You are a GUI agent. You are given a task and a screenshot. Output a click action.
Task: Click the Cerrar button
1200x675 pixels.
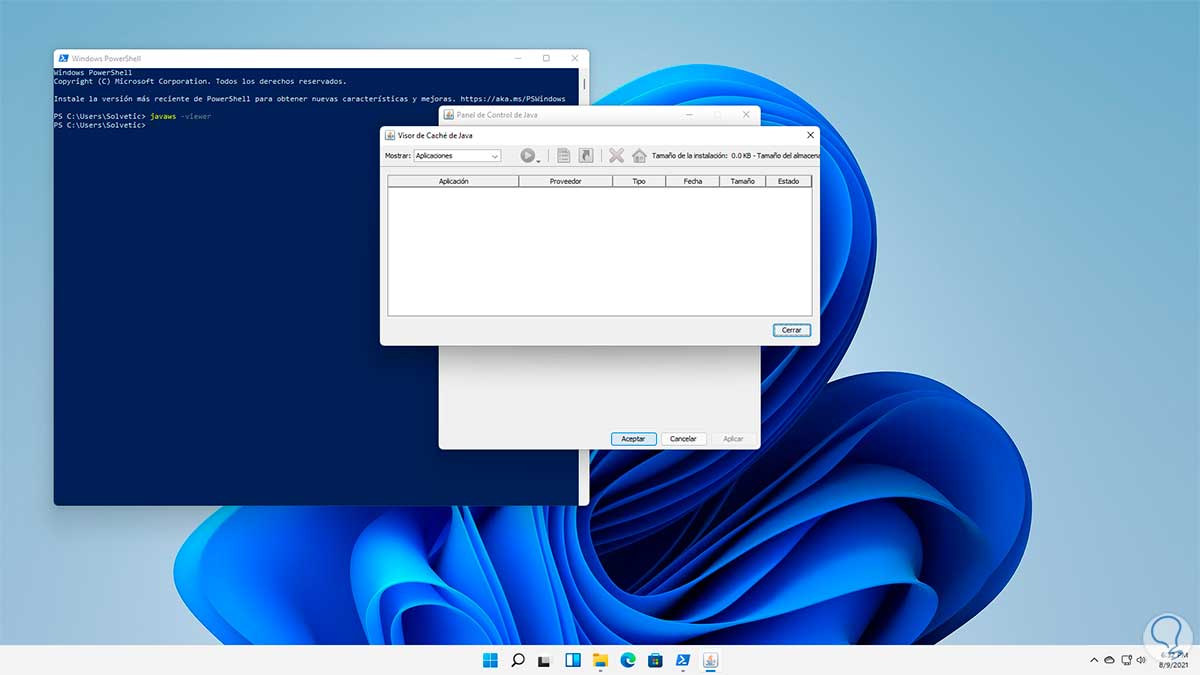(791, 330)
